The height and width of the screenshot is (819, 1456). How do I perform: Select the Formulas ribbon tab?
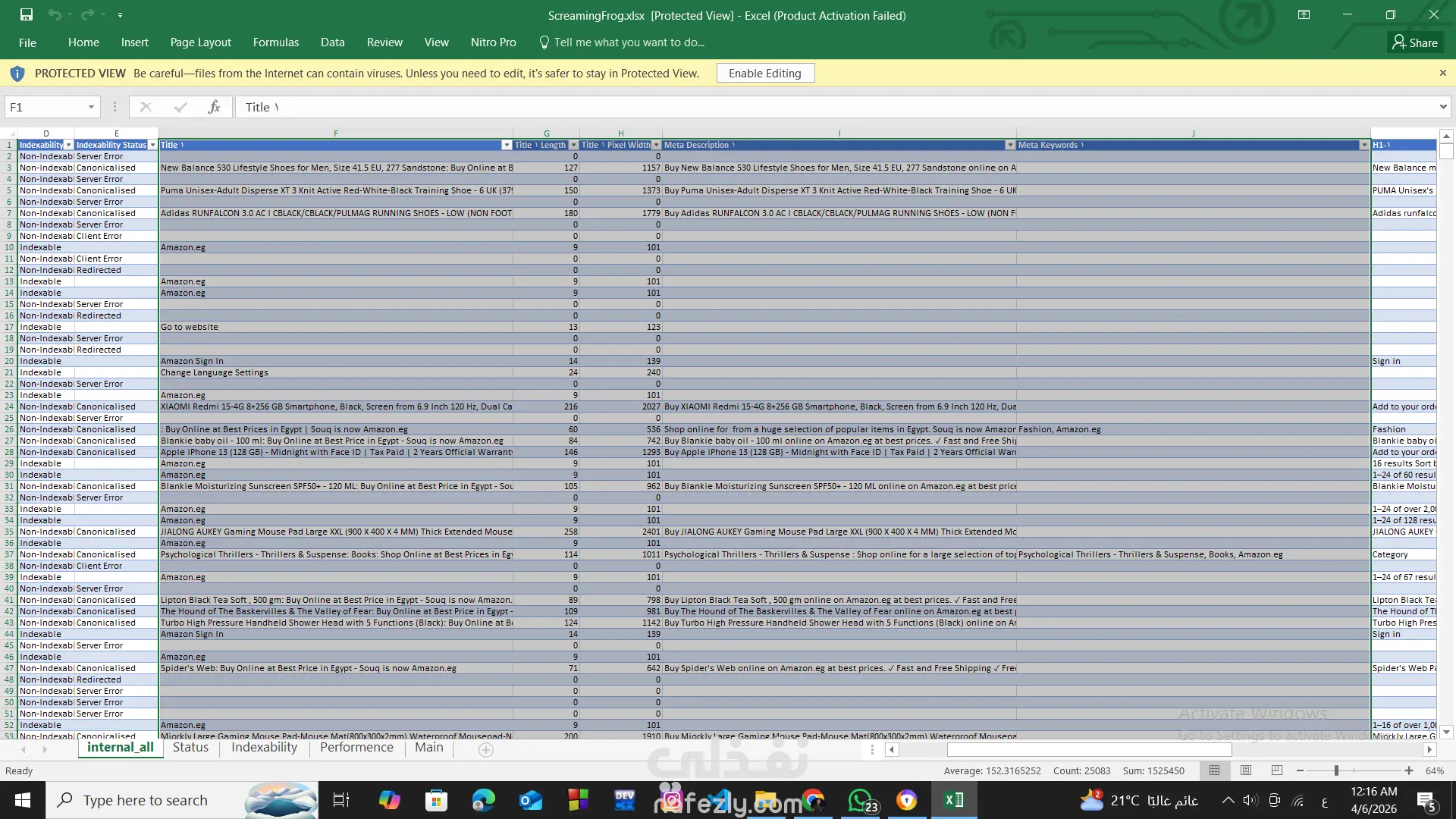276,42
